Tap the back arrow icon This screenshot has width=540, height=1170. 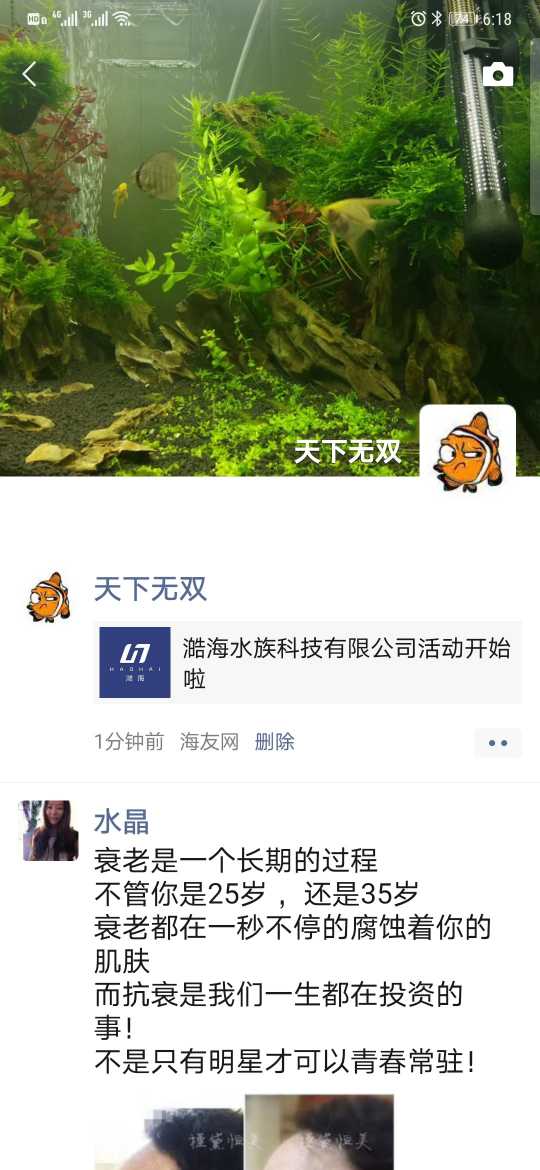(29, 74)
